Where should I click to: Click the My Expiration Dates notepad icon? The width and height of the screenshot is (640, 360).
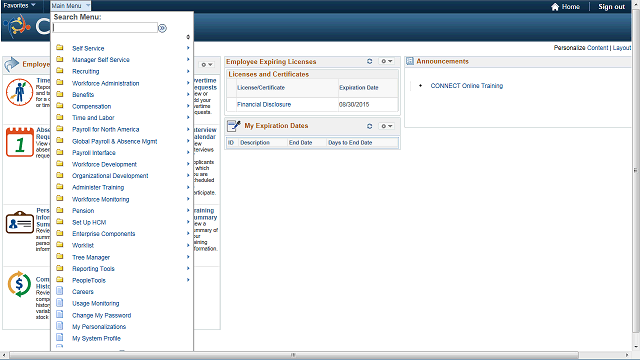coord(234,126)
